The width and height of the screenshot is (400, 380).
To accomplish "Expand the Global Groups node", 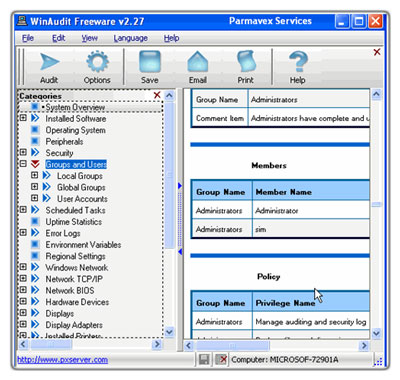I will (34, 187).
